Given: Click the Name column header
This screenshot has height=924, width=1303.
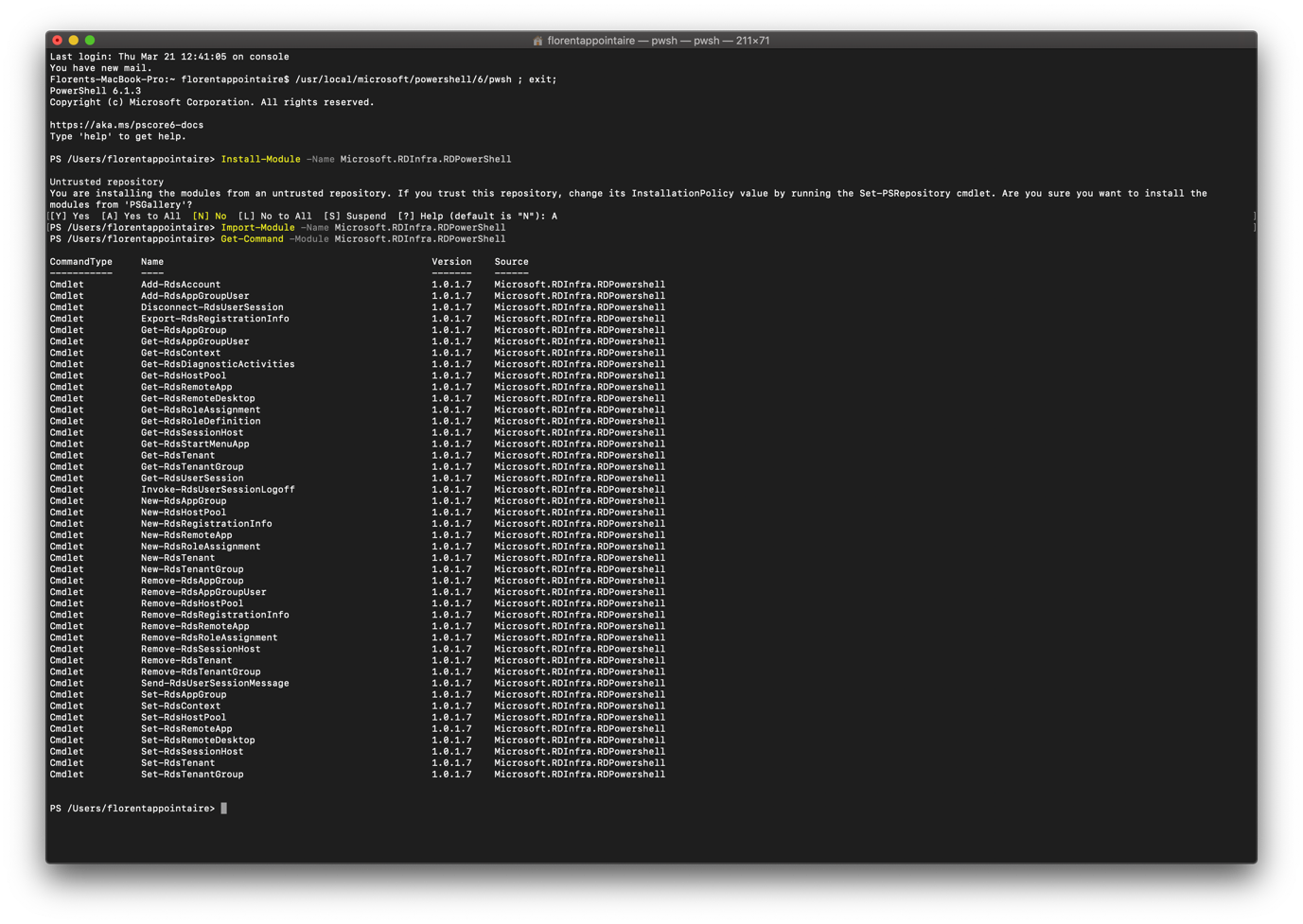Looking at the screenshot, I should coord(152,261).
